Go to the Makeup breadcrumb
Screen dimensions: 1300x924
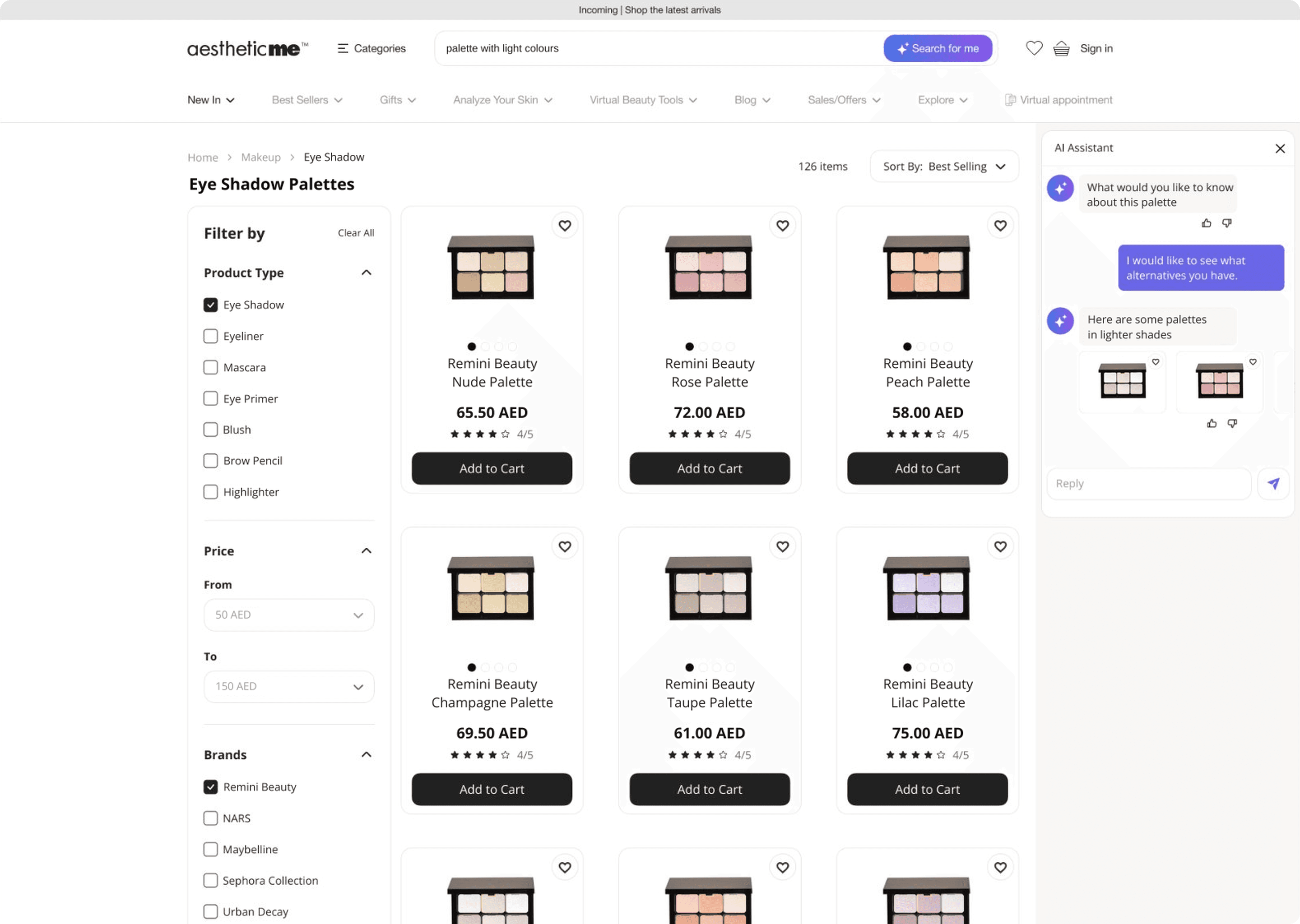tap(261, 157)
